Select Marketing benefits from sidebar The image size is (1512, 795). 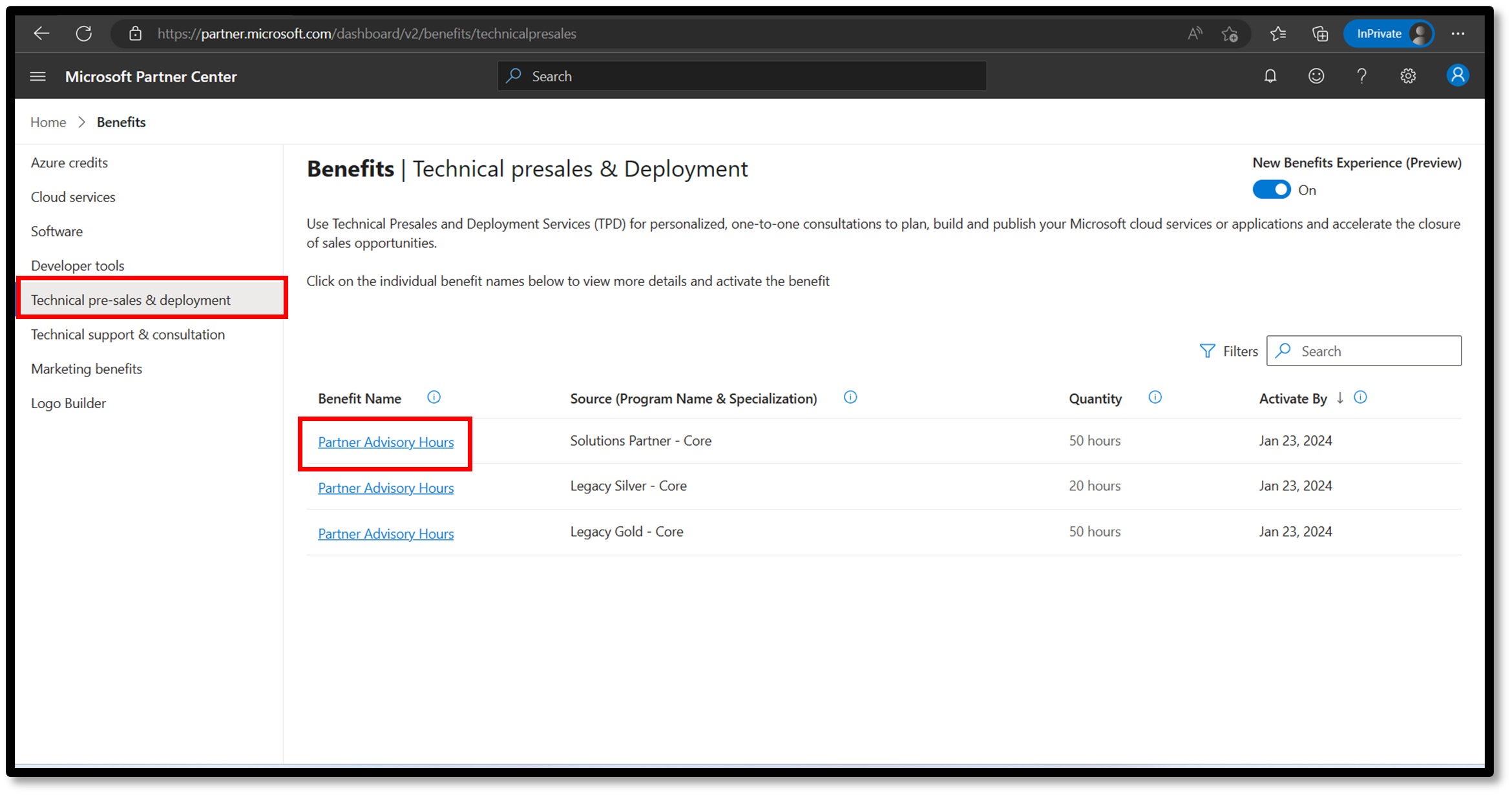click(85, 368)
